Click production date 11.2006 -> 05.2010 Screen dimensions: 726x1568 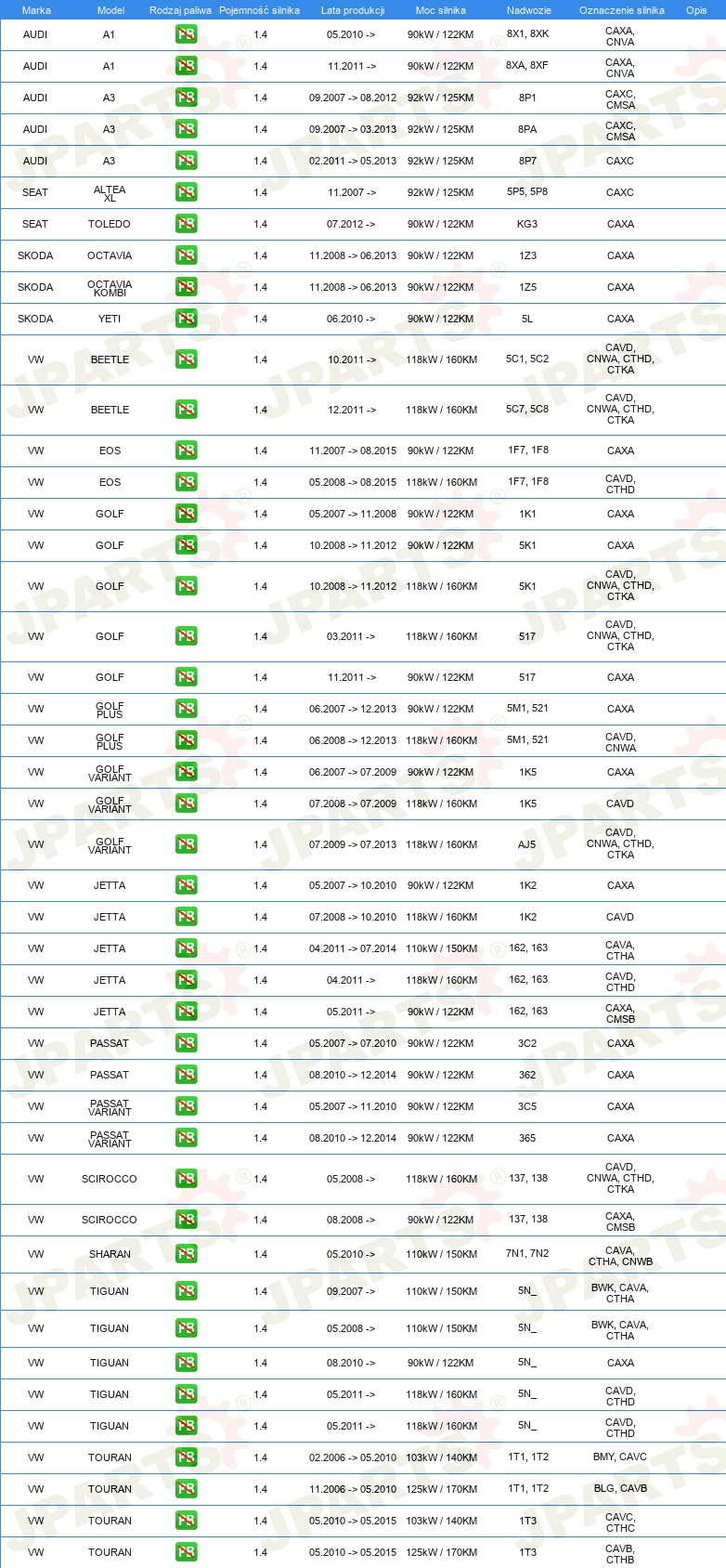[x=353, y=1489]
